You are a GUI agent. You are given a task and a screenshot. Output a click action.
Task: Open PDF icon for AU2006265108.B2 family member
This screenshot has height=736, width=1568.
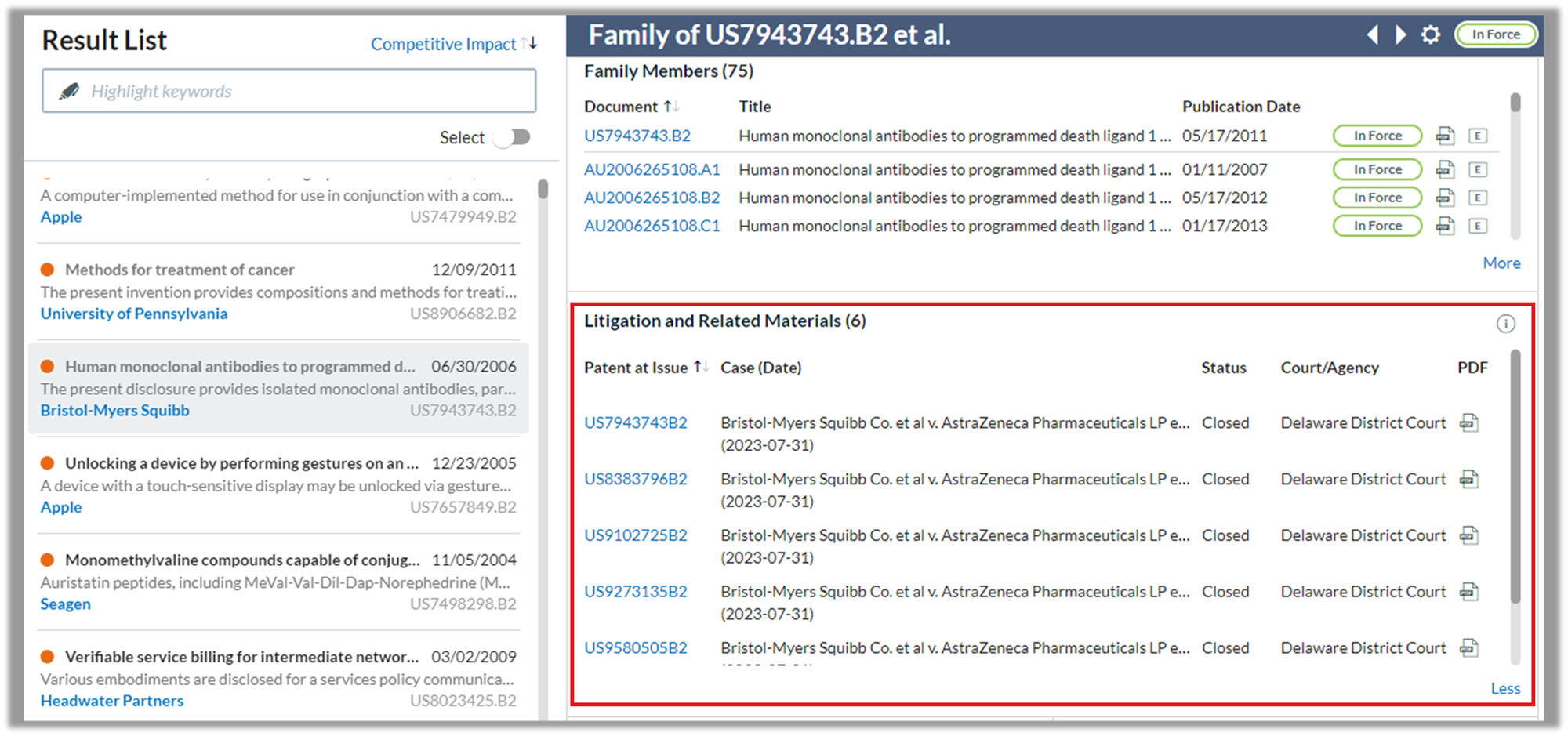[1445, 198]
